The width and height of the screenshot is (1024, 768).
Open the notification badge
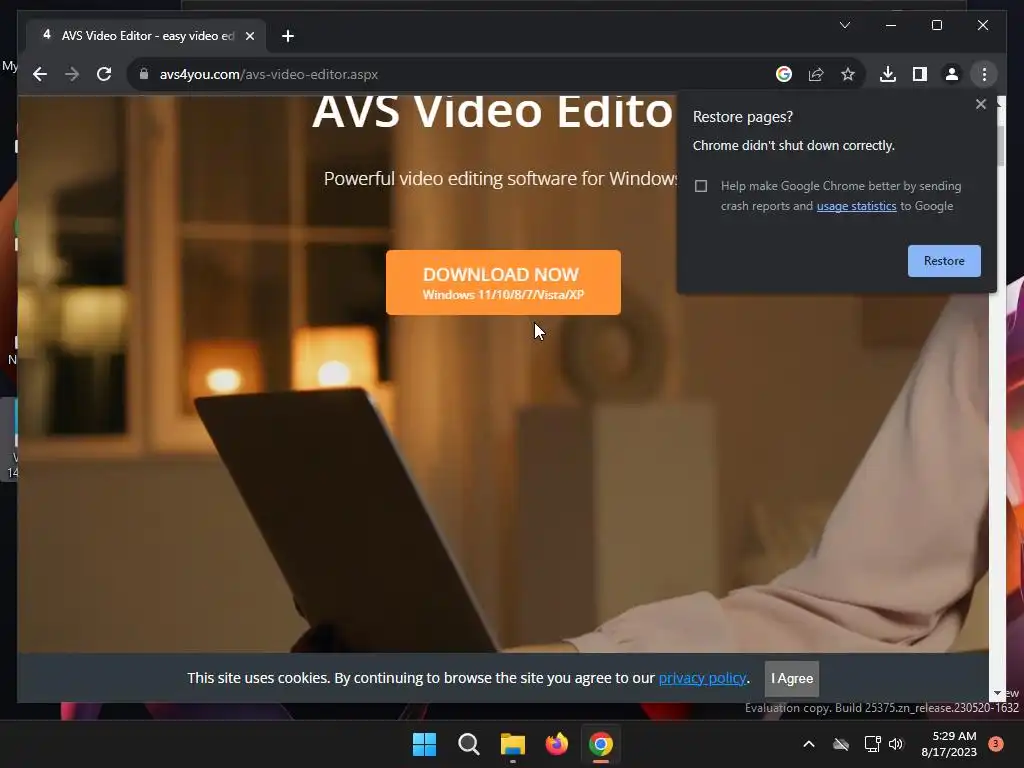(996, 744)
